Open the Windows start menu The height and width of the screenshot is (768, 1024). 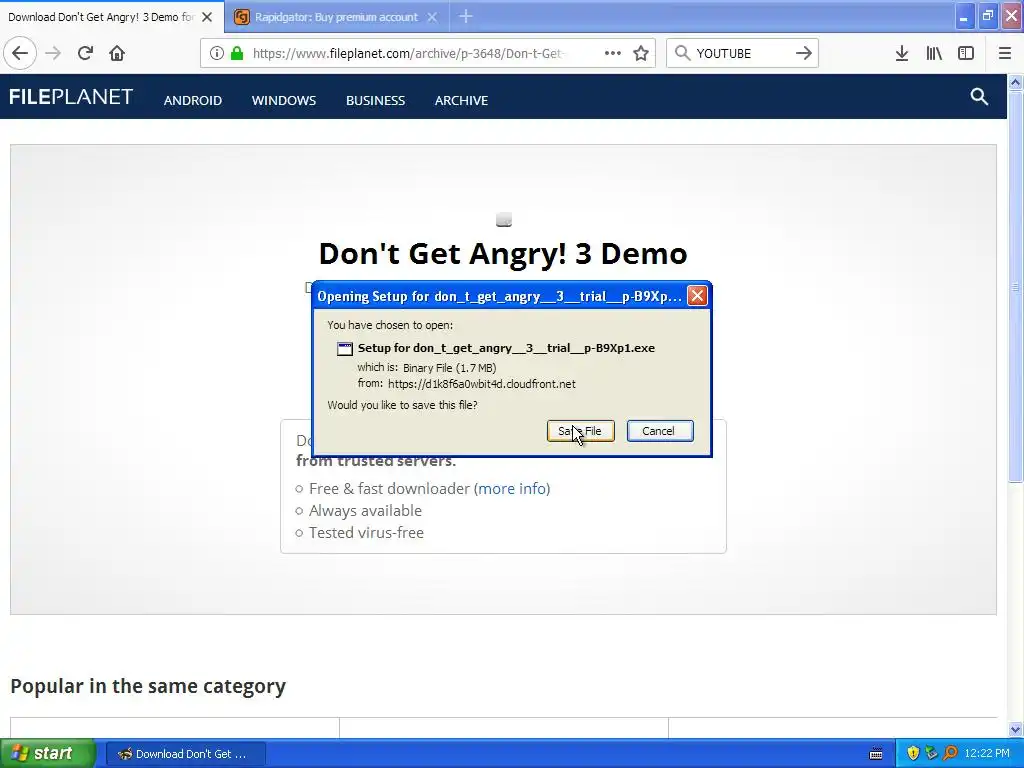pyautogui.click(x=48, y=754)
